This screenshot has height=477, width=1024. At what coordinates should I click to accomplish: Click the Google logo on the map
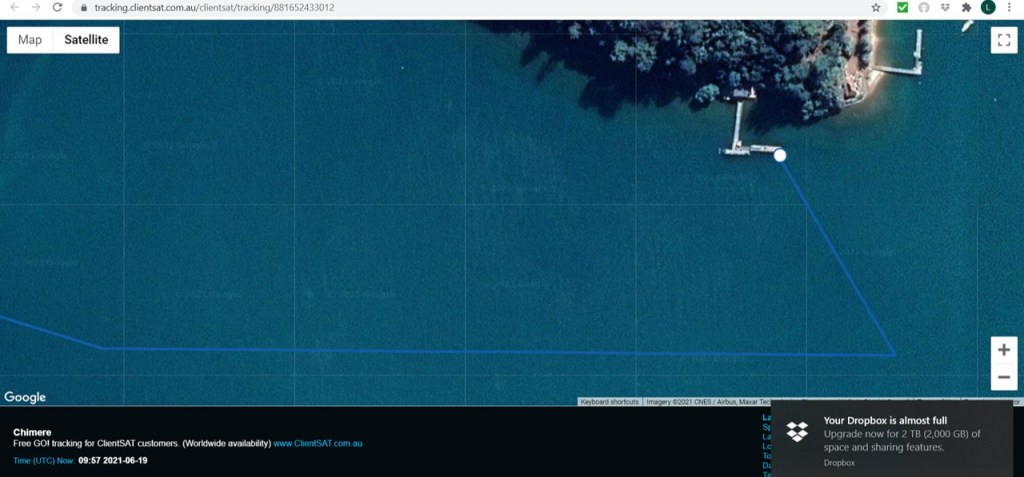coord(25,397)
